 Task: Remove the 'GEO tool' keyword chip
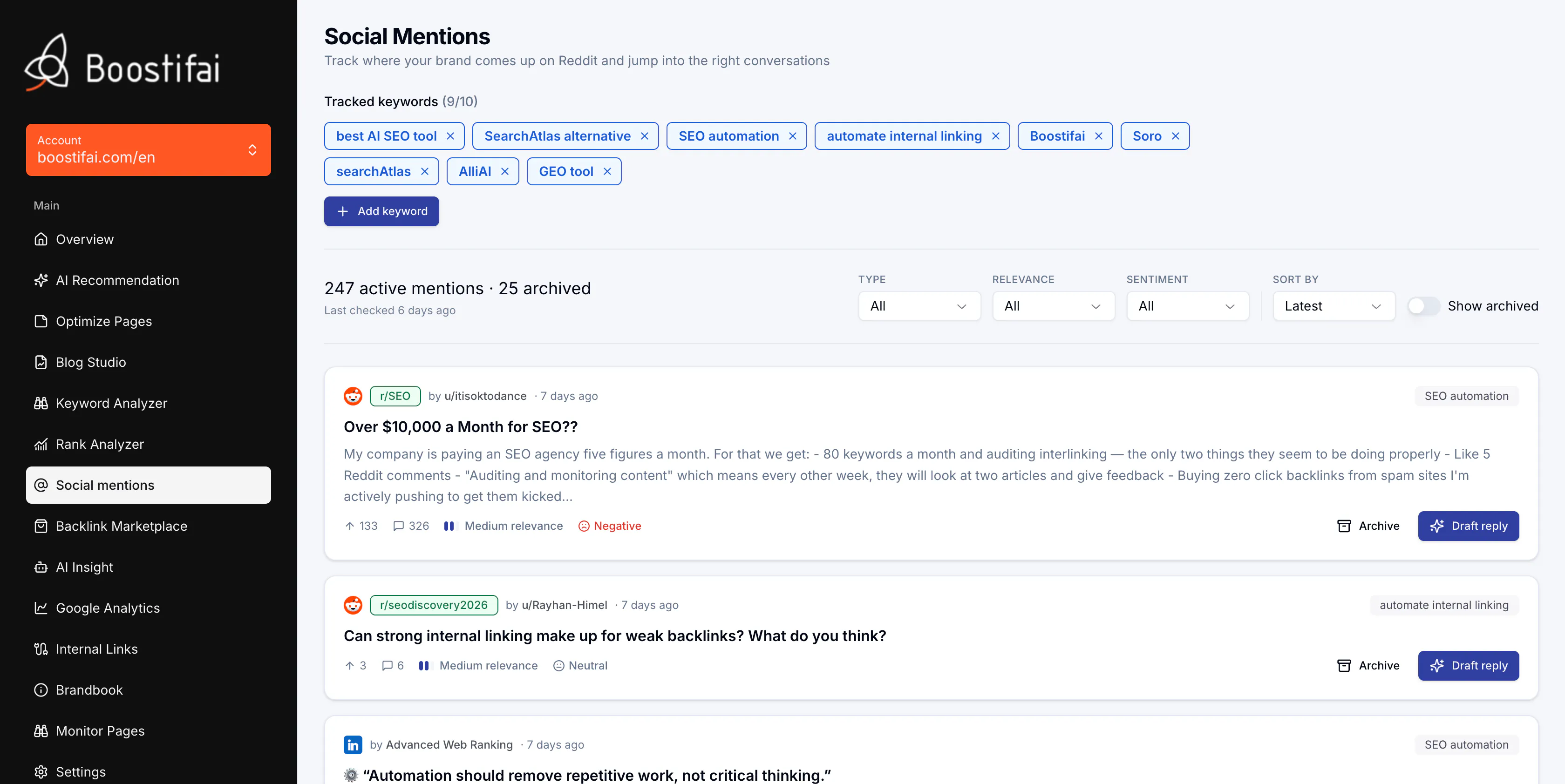(x=607, y=171)
